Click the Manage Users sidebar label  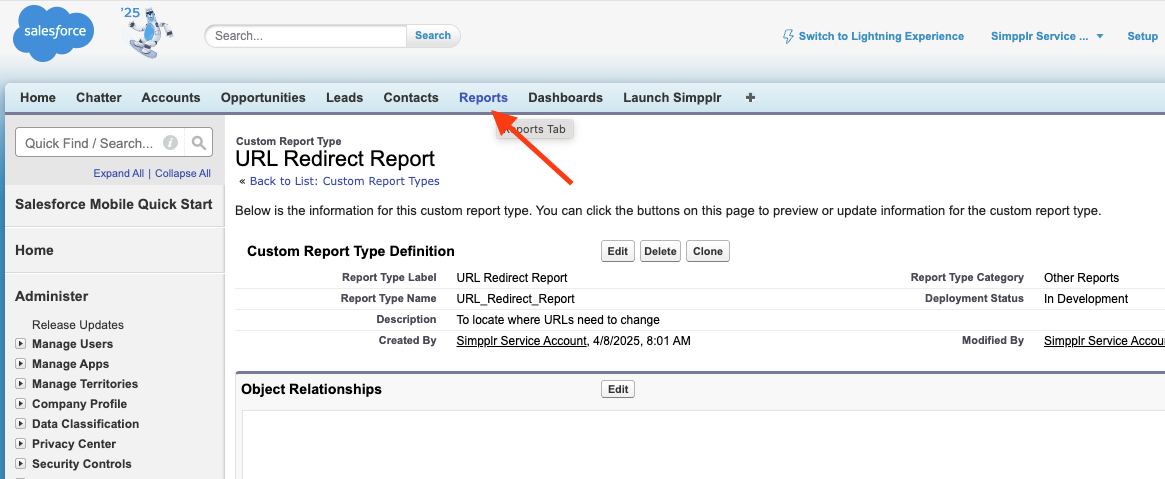click(73, 344)
